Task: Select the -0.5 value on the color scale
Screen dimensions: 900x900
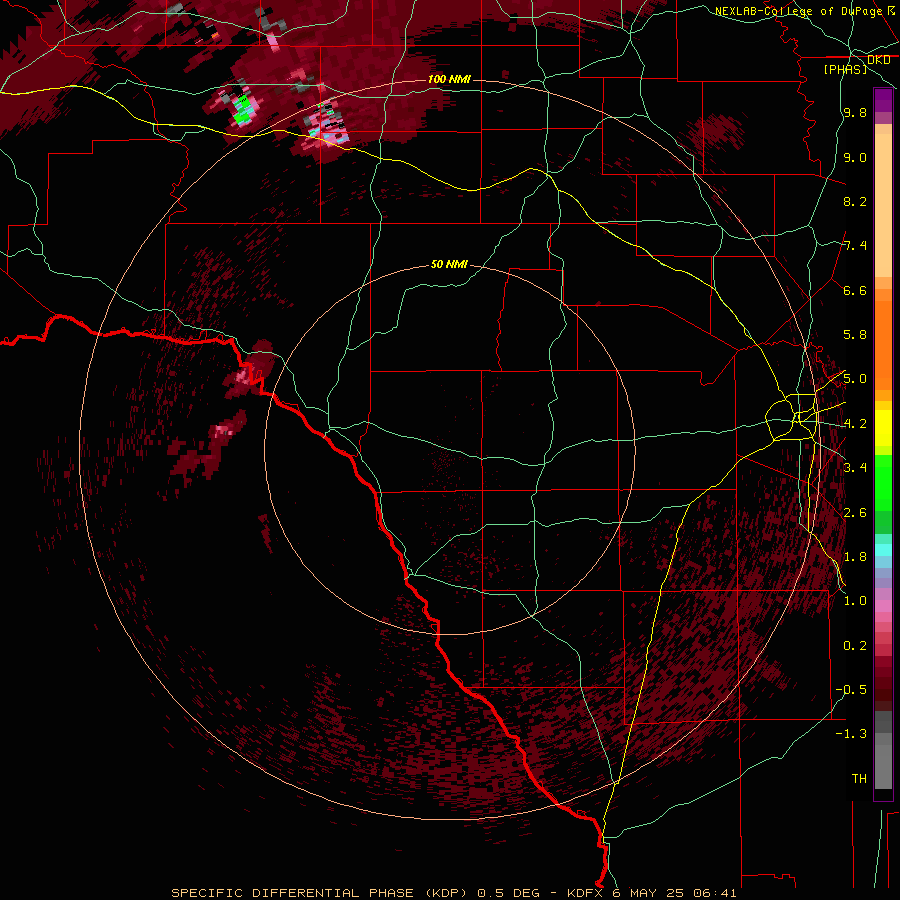Action: pyautogui.click(x=851, y=689)
